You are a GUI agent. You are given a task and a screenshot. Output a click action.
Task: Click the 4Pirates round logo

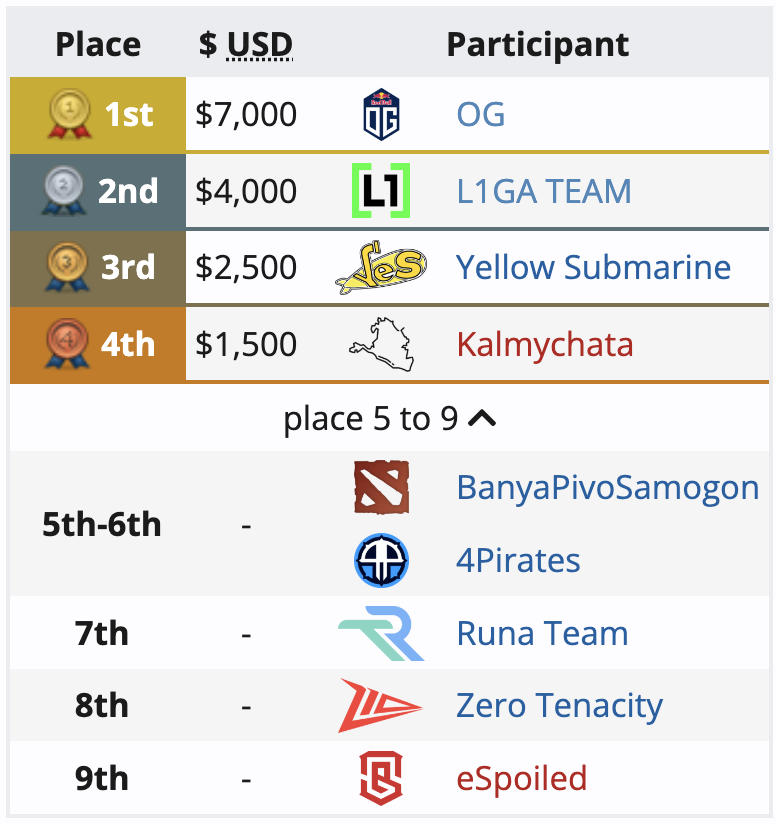pos(381,560)
